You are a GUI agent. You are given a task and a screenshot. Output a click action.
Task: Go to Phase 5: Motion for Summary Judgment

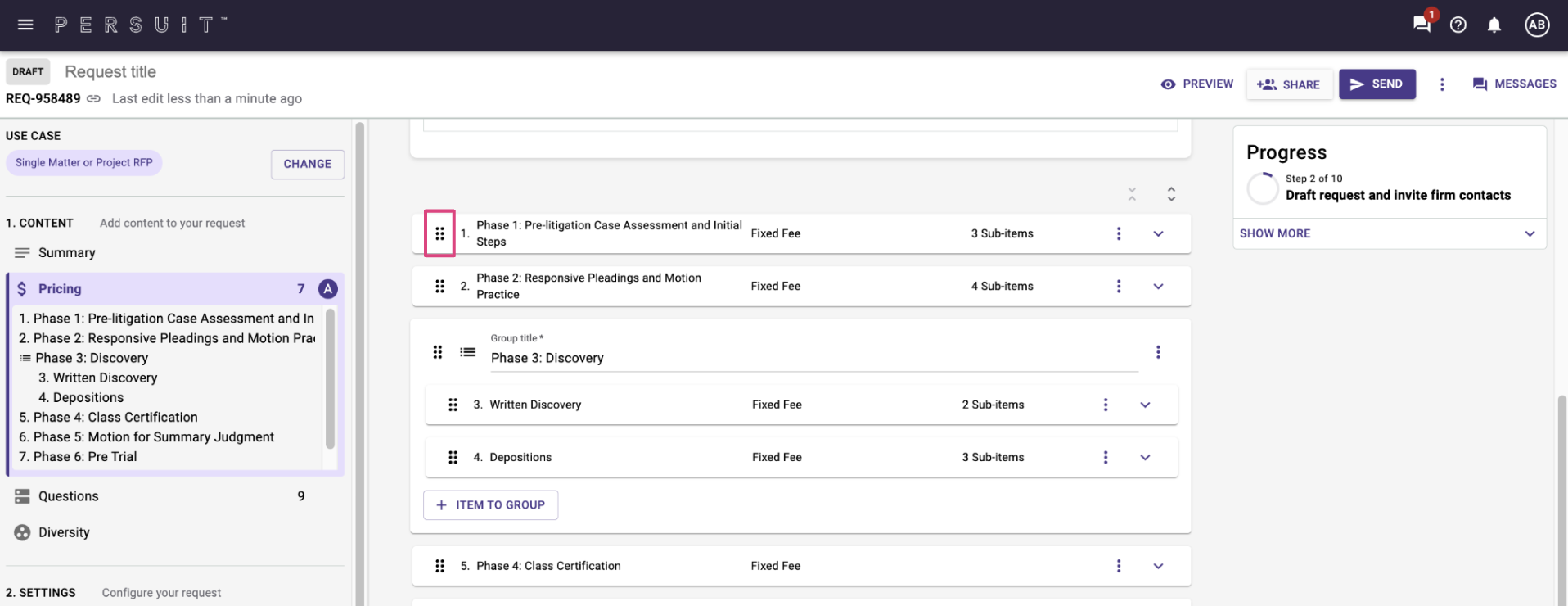146,436
